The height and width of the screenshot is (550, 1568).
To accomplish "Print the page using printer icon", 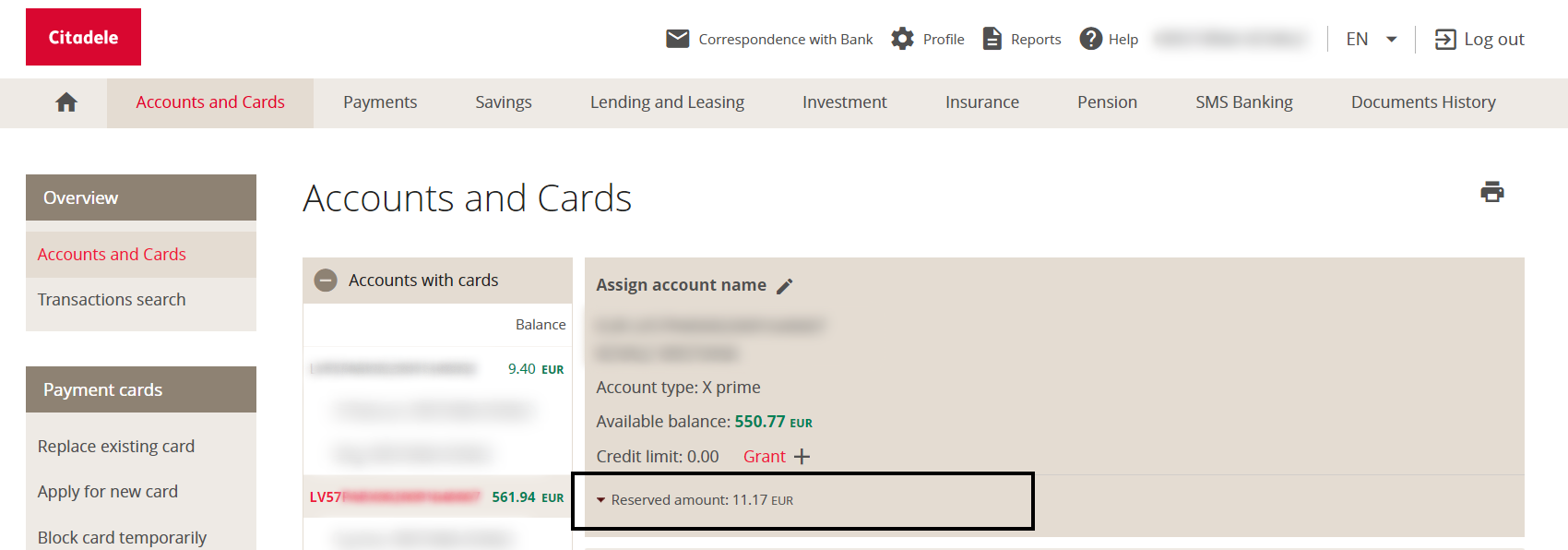I will (1492, 192).
